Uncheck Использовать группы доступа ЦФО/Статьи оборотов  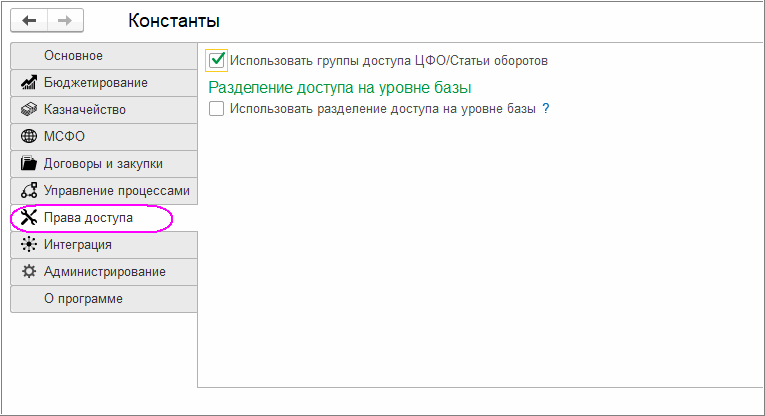click(217, 61)
